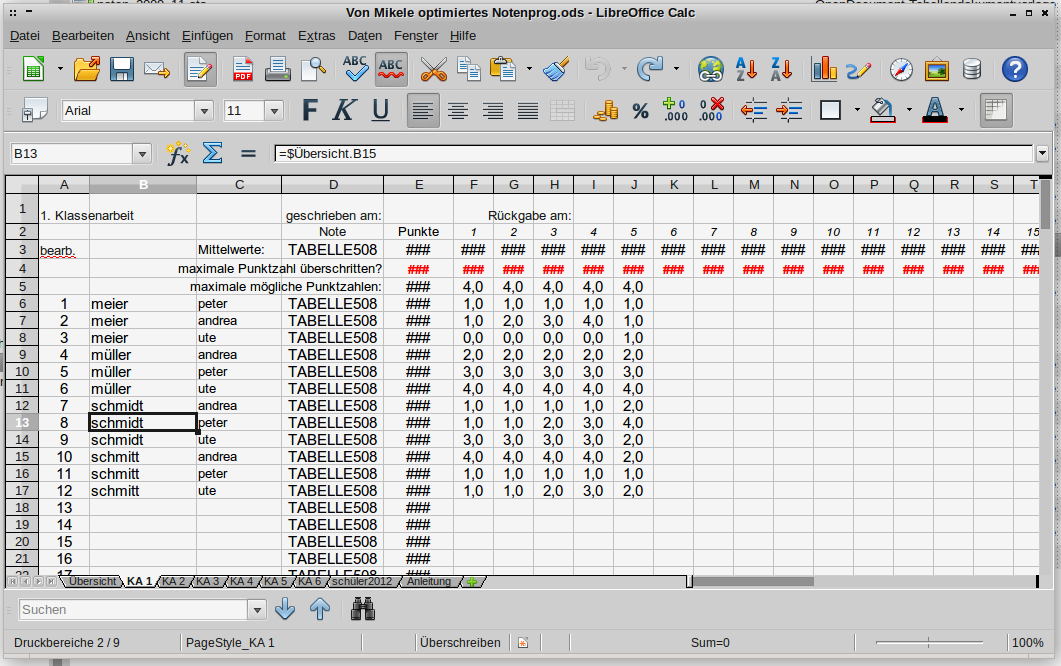This screenshot has width=1061, height=666.
Task: Open LibreOffice Help question mark
Action: point(1014,69)
